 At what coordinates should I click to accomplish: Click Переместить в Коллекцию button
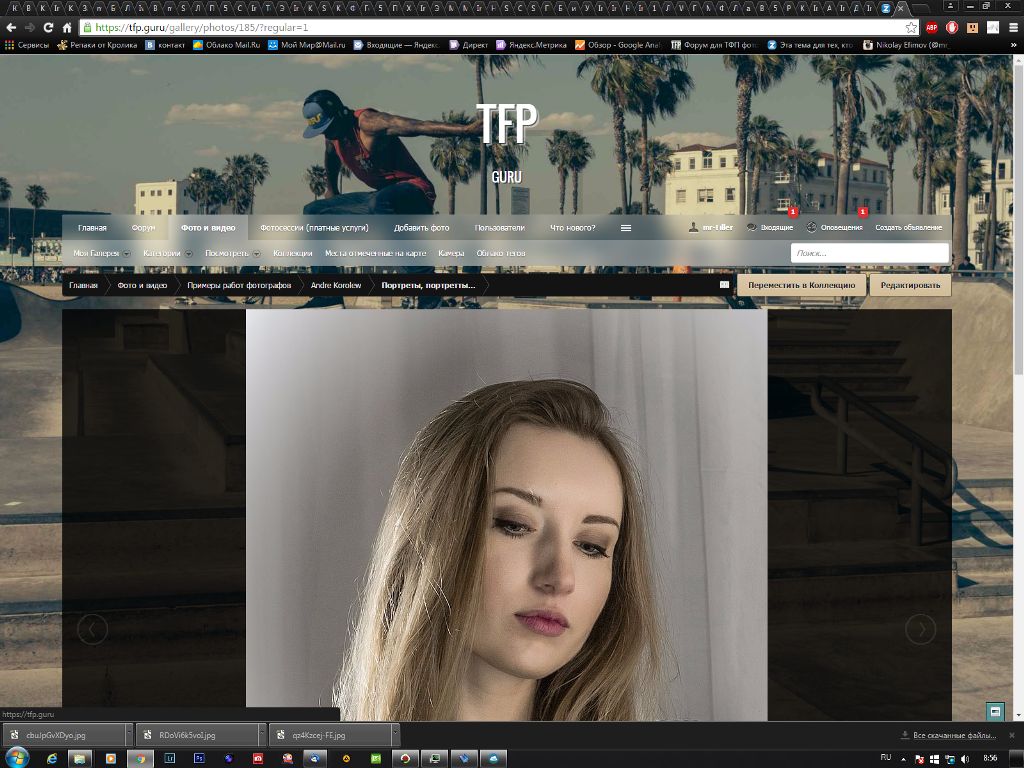(801, 285)
